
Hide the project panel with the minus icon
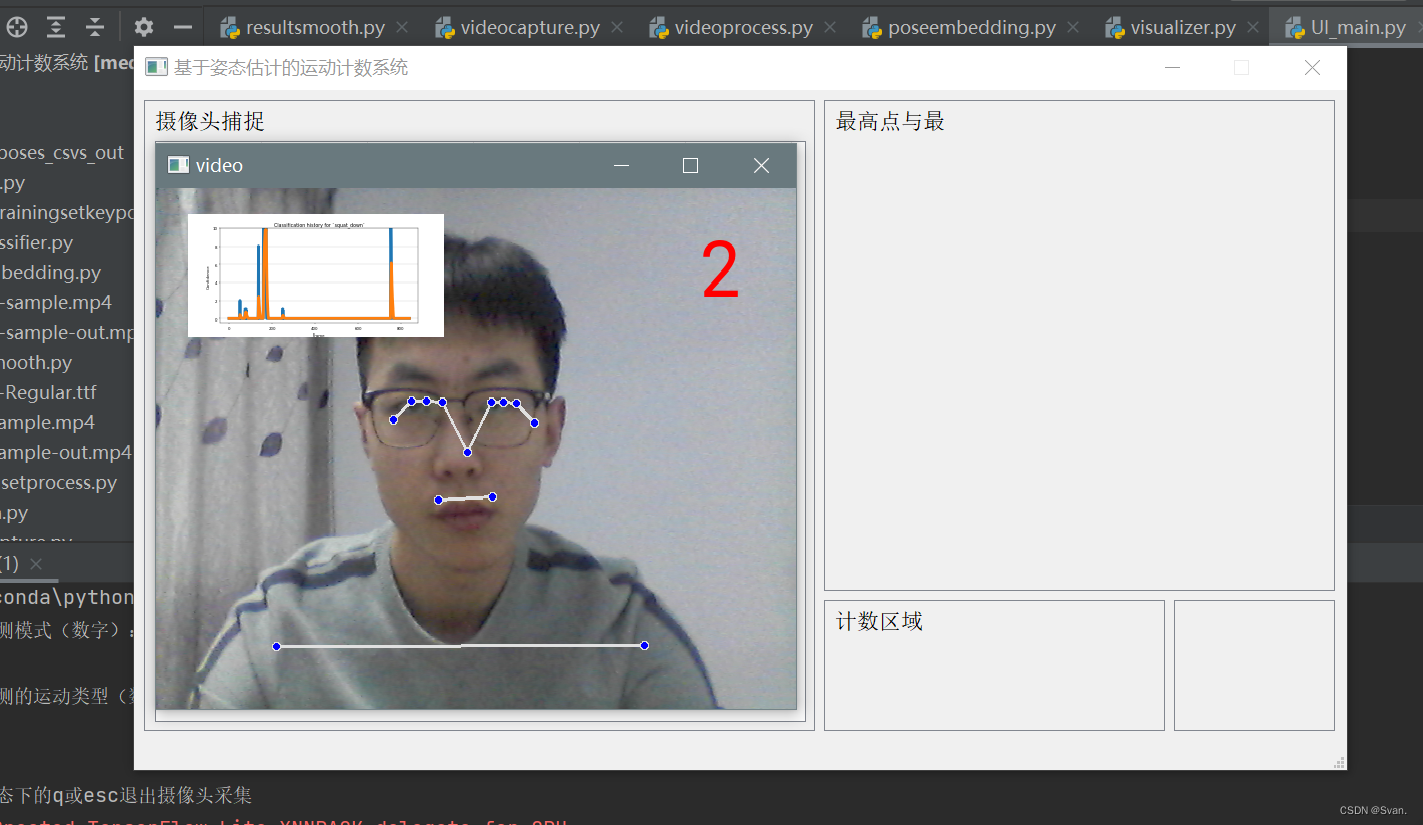tap(182, 27)
